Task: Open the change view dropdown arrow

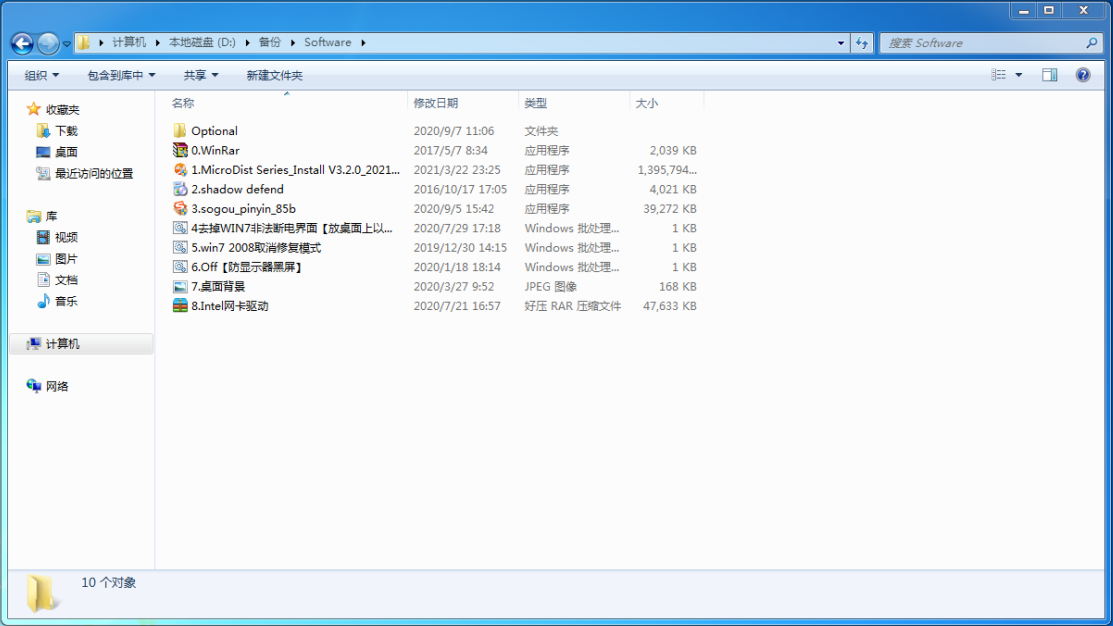Action: 1019,75
